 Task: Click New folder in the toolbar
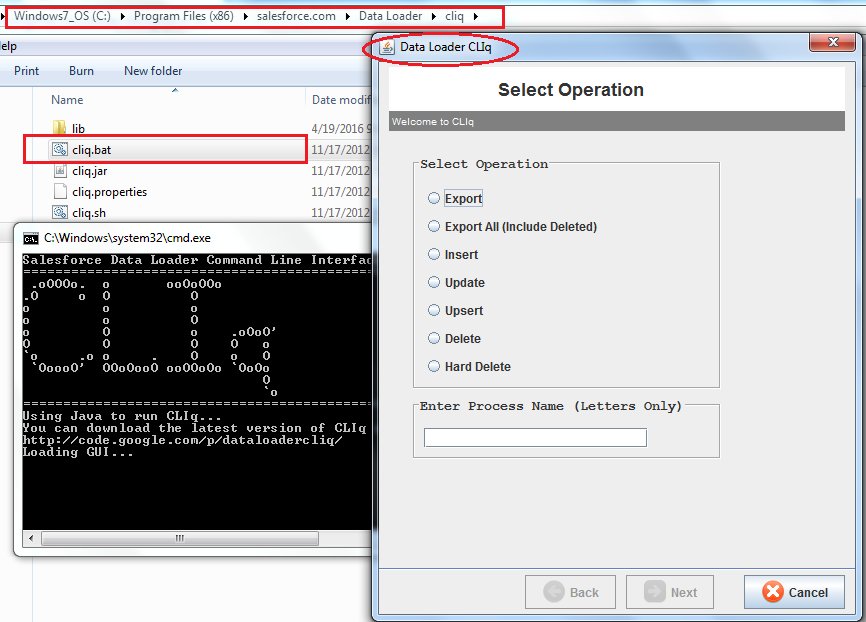point(153,71)
